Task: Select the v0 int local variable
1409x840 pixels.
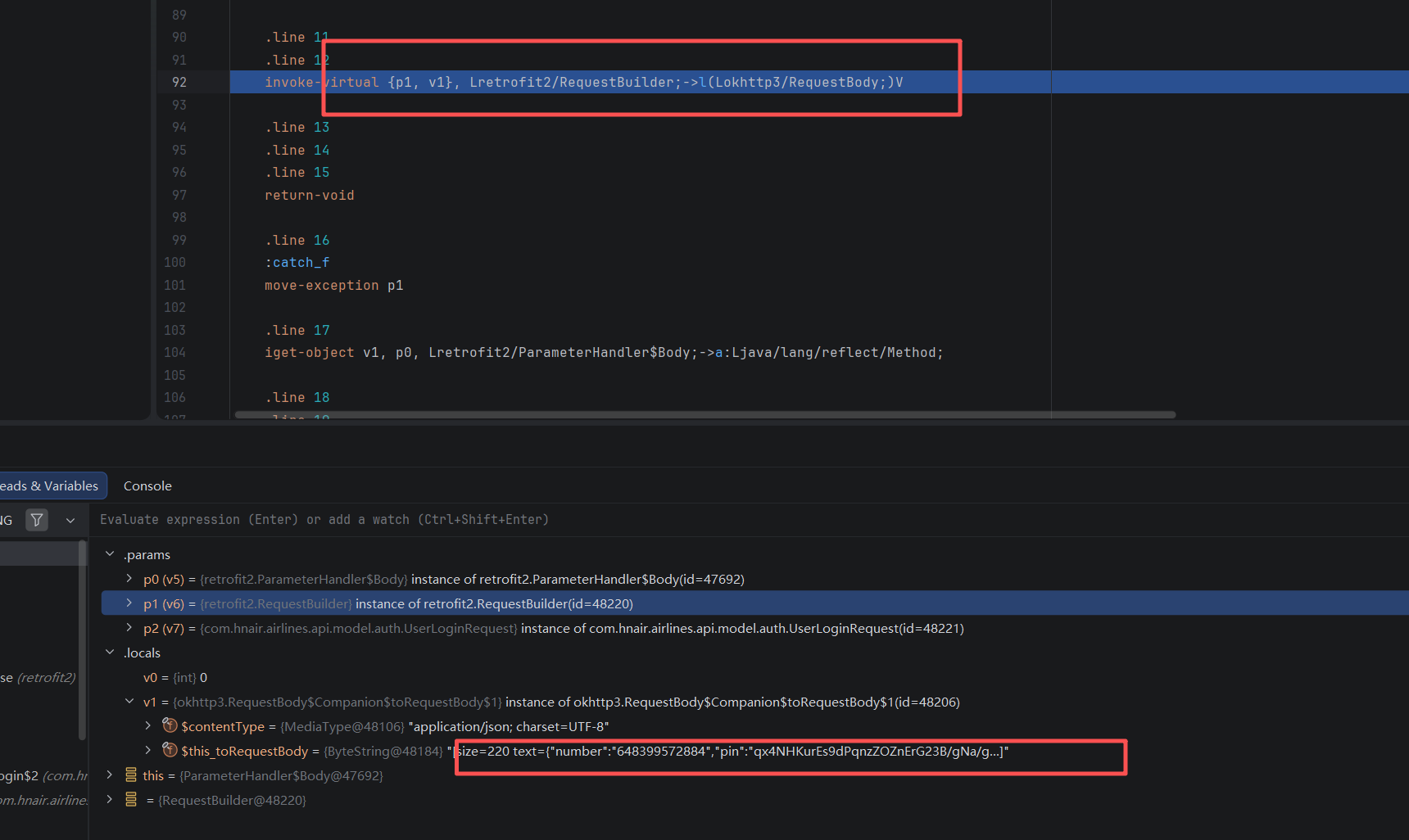Action: coord(175,677)
